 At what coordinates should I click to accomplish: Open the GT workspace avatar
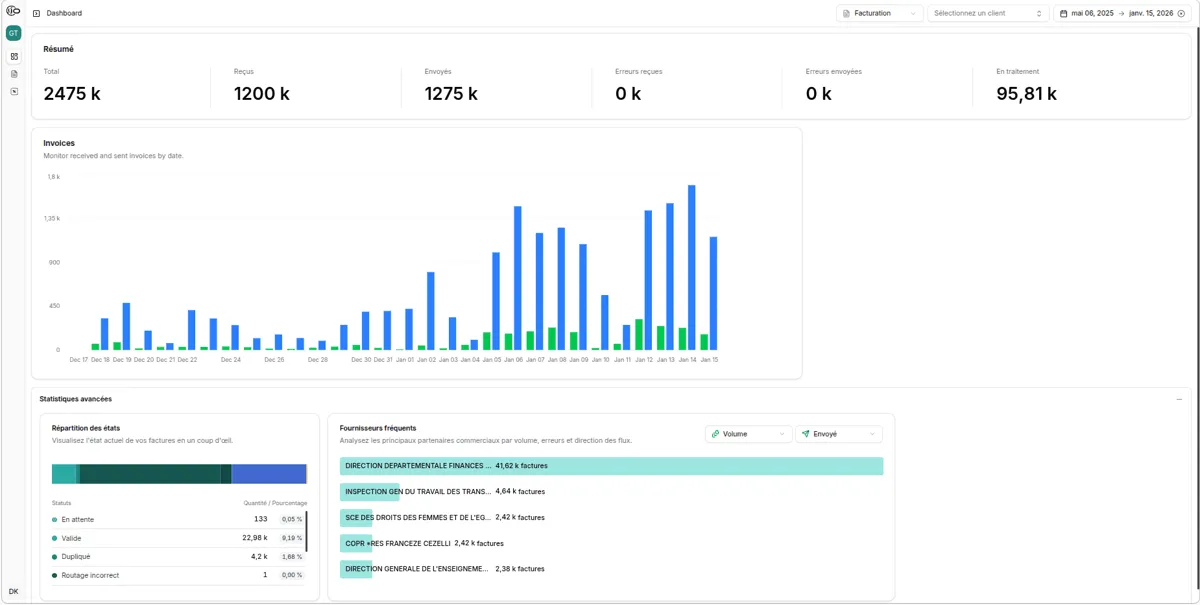click(13, 33)
